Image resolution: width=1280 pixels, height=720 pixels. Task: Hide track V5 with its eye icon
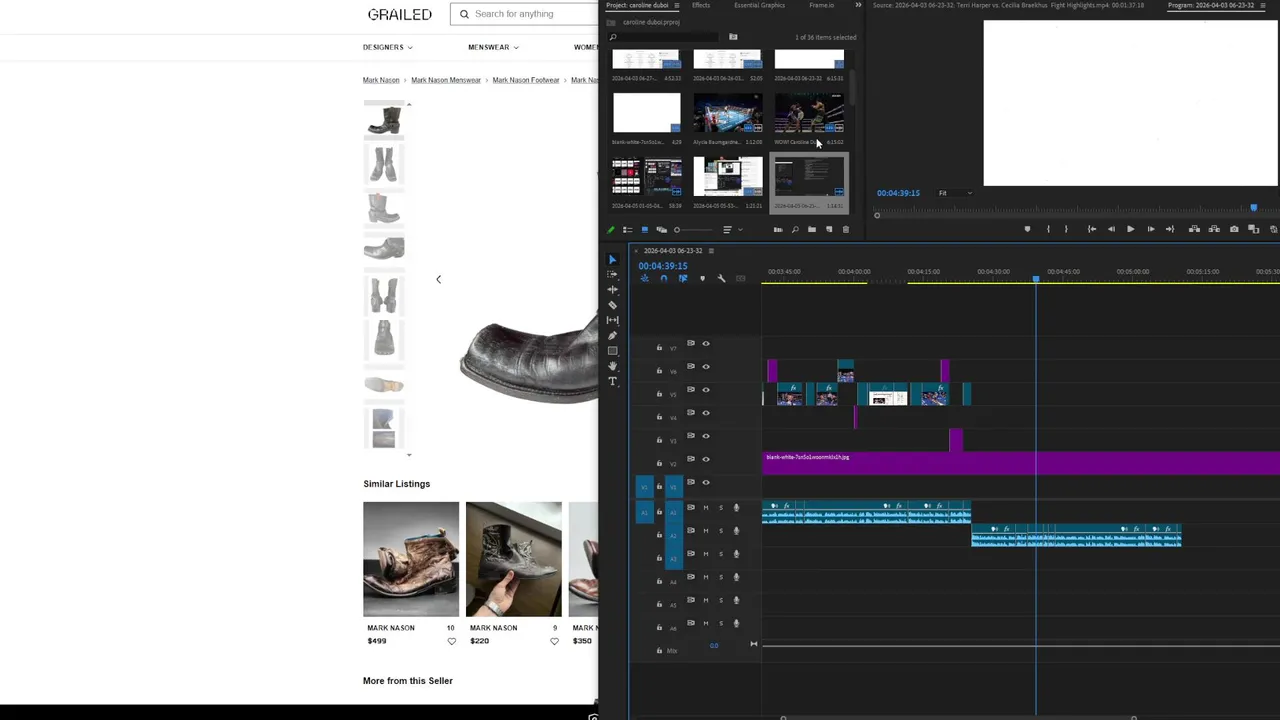(x=706, y=390)
